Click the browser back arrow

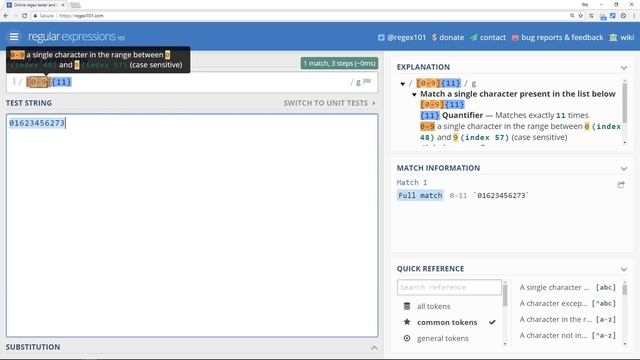tap(6, 16)
